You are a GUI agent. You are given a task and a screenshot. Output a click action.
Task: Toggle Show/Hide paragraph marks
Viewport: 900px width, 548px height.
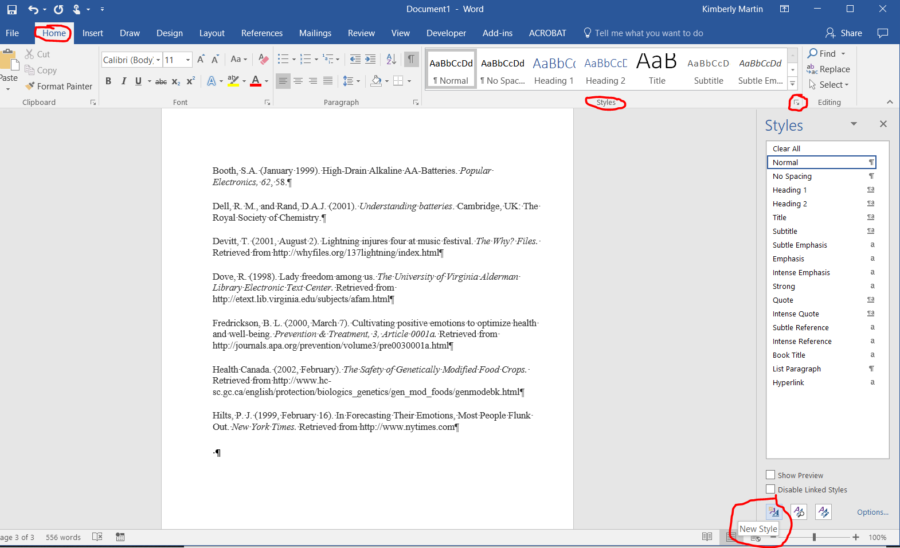tap(411, 59)
